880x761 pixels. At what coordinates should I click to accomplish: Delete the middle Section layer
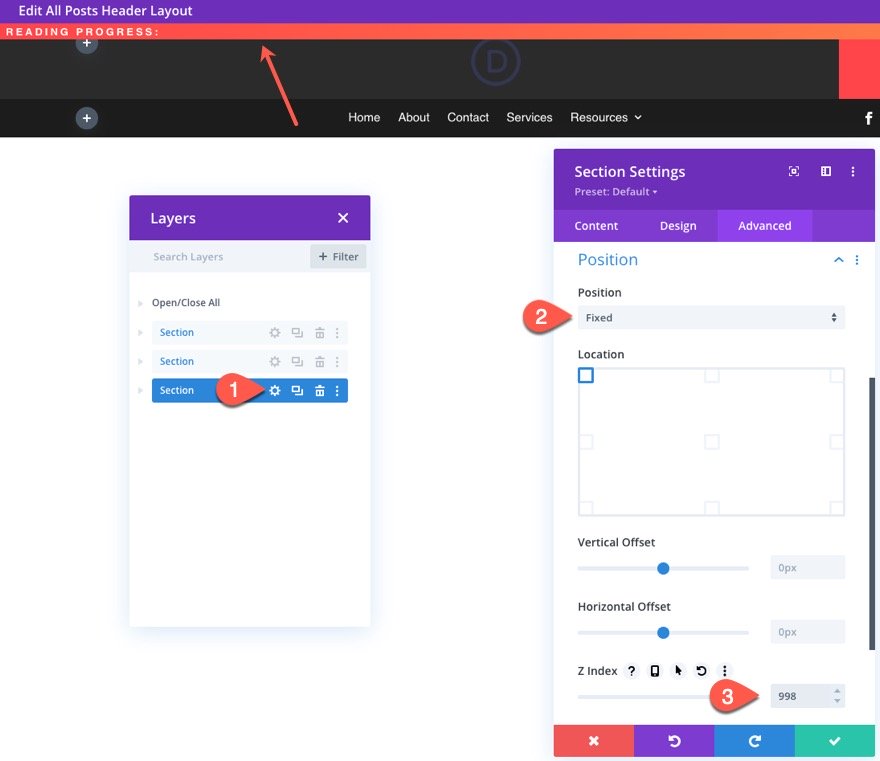pos(319,361)
